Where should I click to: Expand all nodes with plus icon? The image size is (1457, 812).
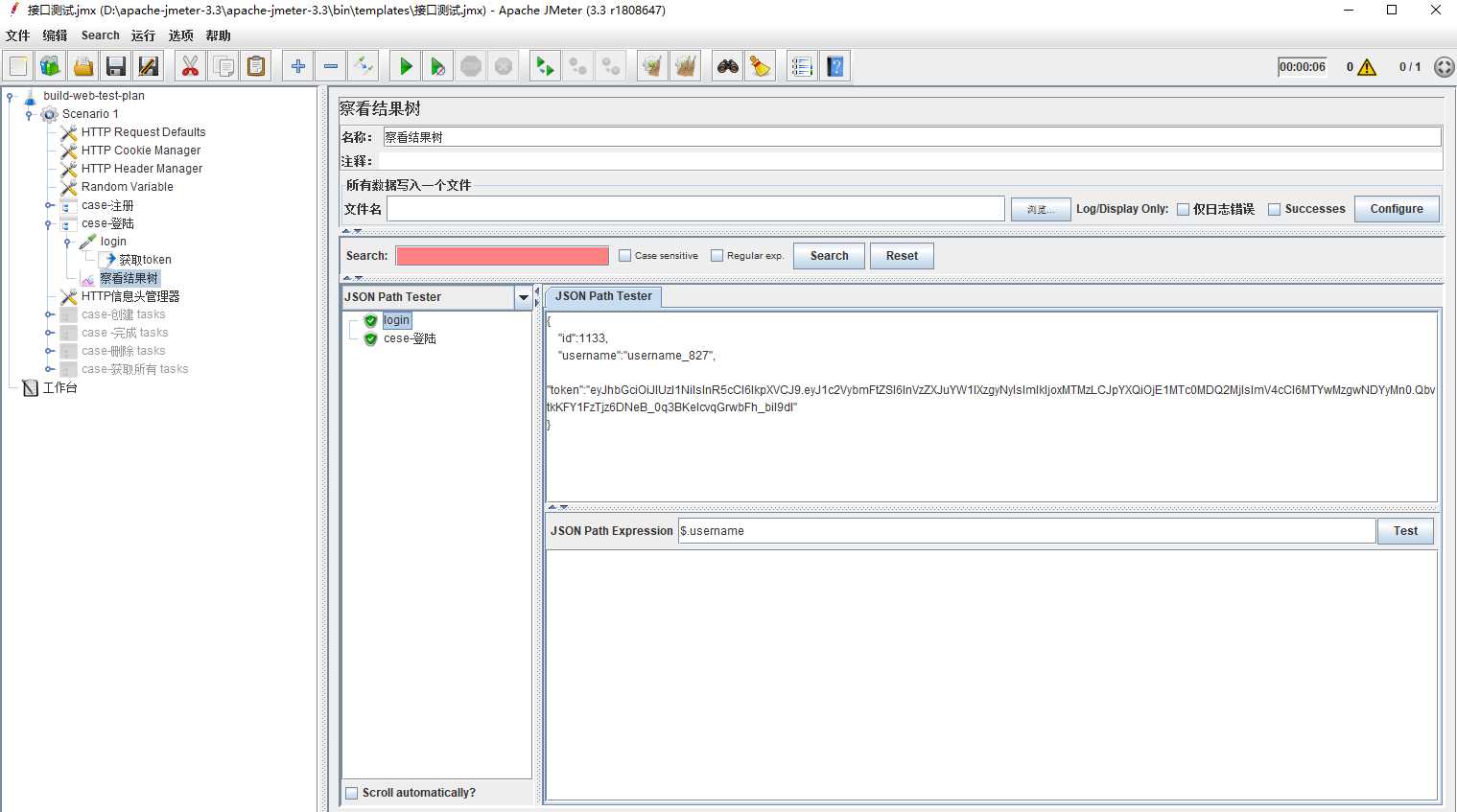coord(298,66)
